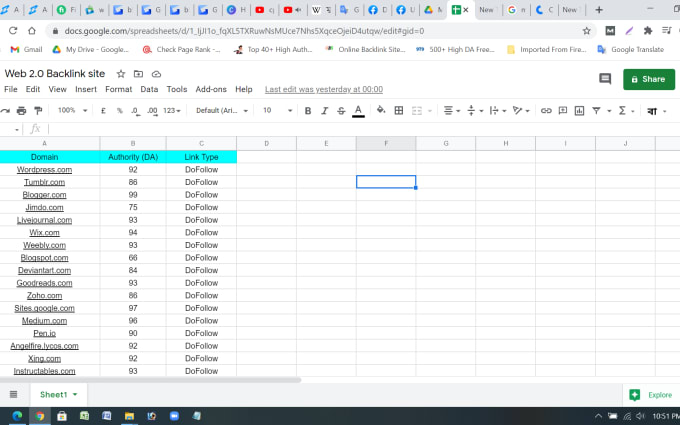The width and height of the screenshot is (680, 425).
Task: Bookmark this page with star icon
Action: click(586, 31)
